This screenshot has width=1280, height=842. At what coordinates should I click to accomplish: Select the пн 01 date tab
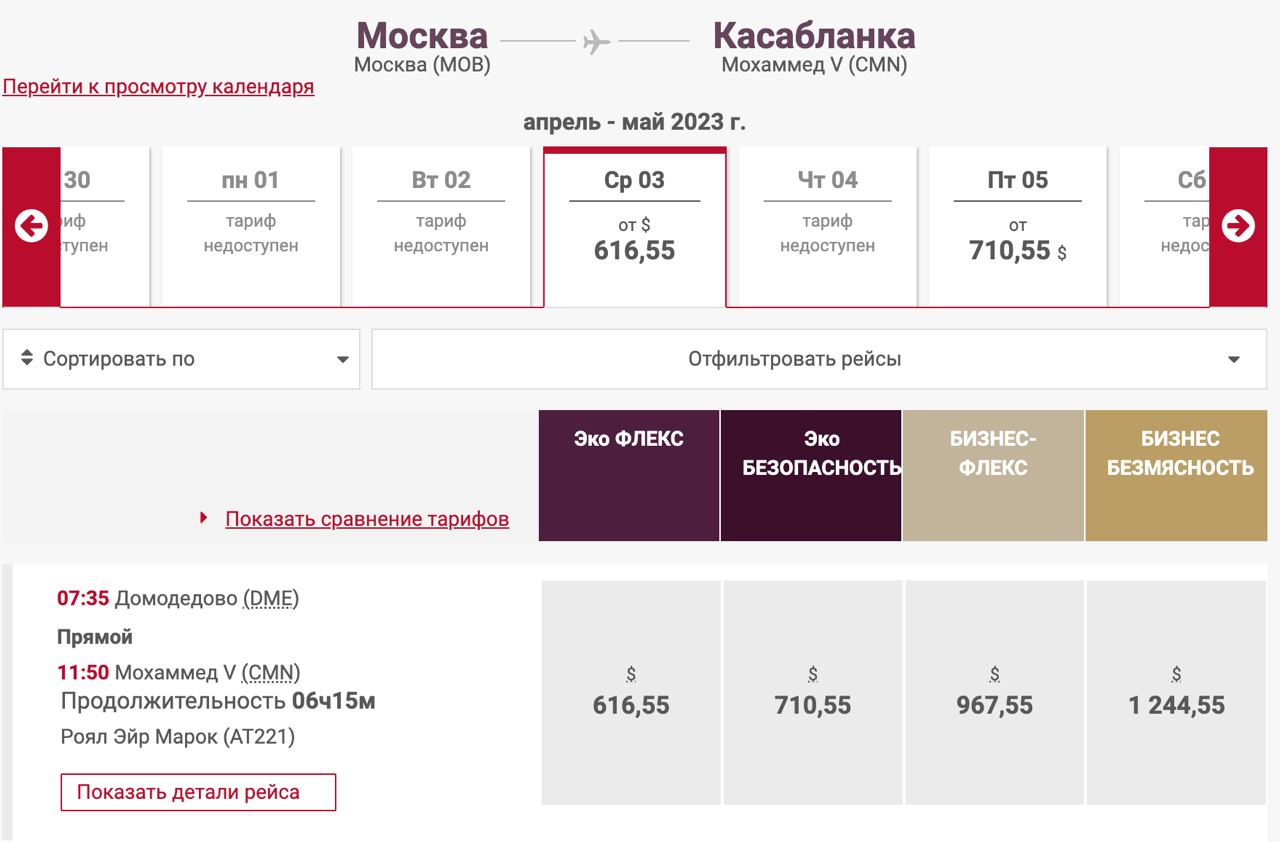pyautogui.click(x=251, y=227)
